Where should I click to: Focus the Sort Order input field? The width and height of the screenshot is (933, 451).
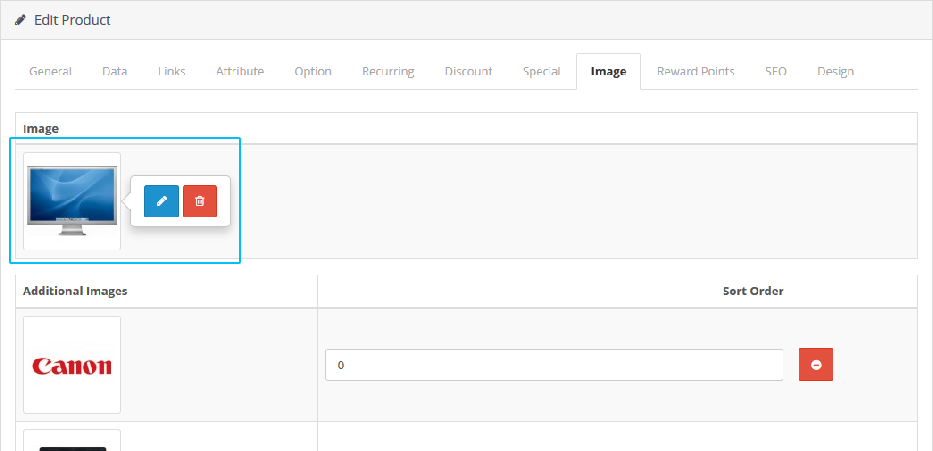point(553,365)
